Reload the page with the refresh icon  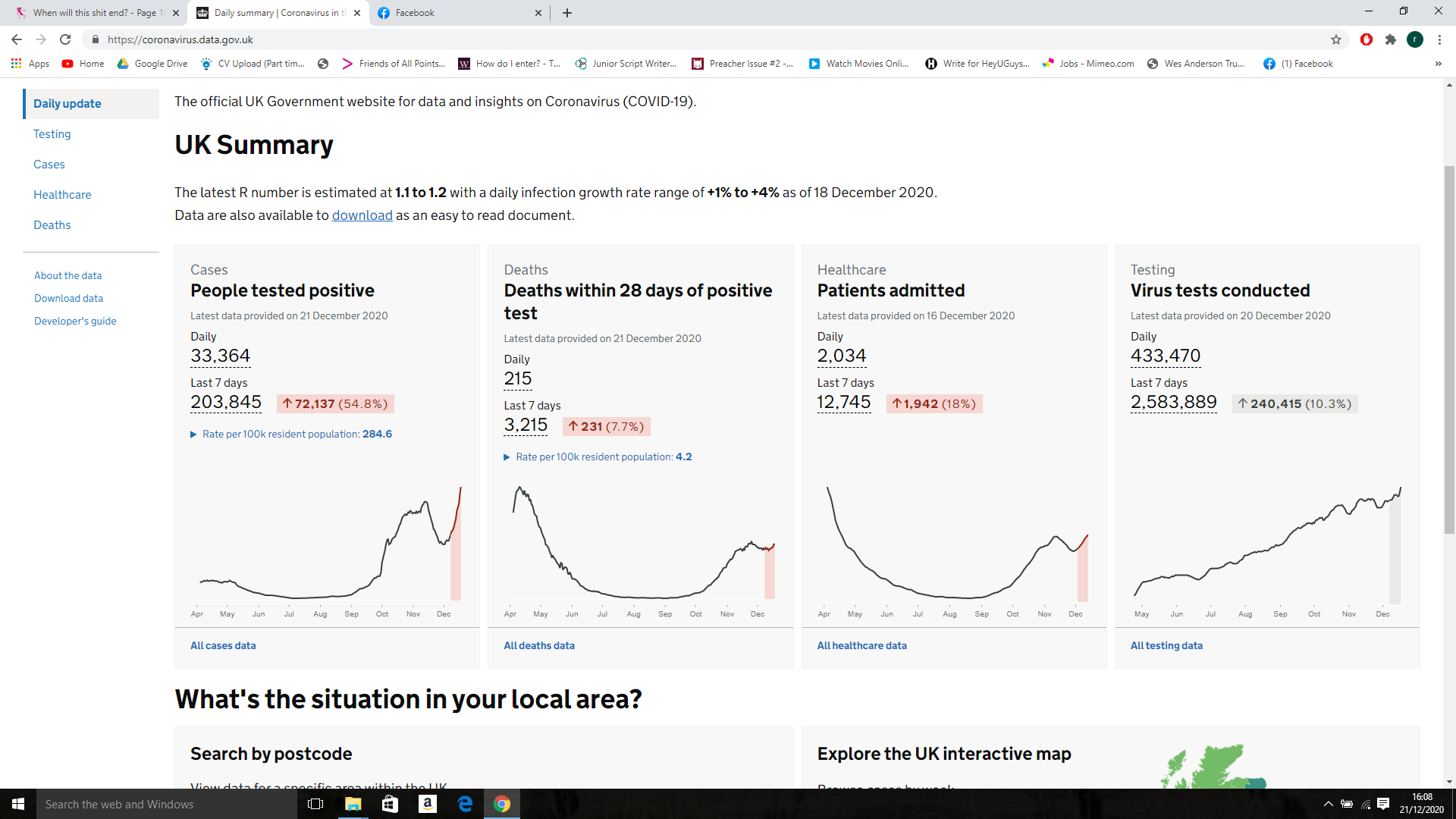(65, 39)
